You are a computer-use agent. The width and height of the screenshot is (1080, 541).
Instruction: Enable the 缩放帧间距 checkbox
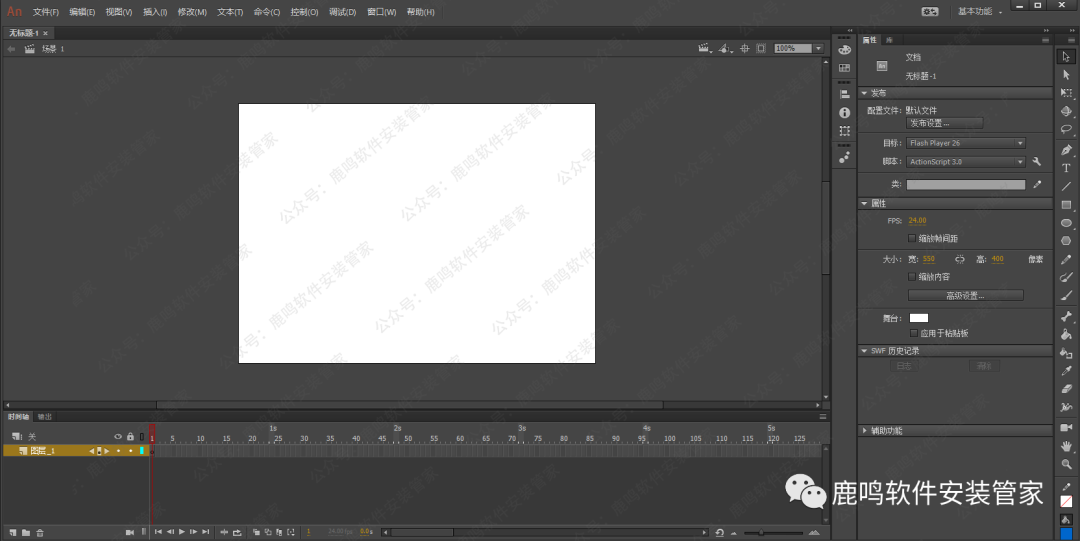[911, 239]
